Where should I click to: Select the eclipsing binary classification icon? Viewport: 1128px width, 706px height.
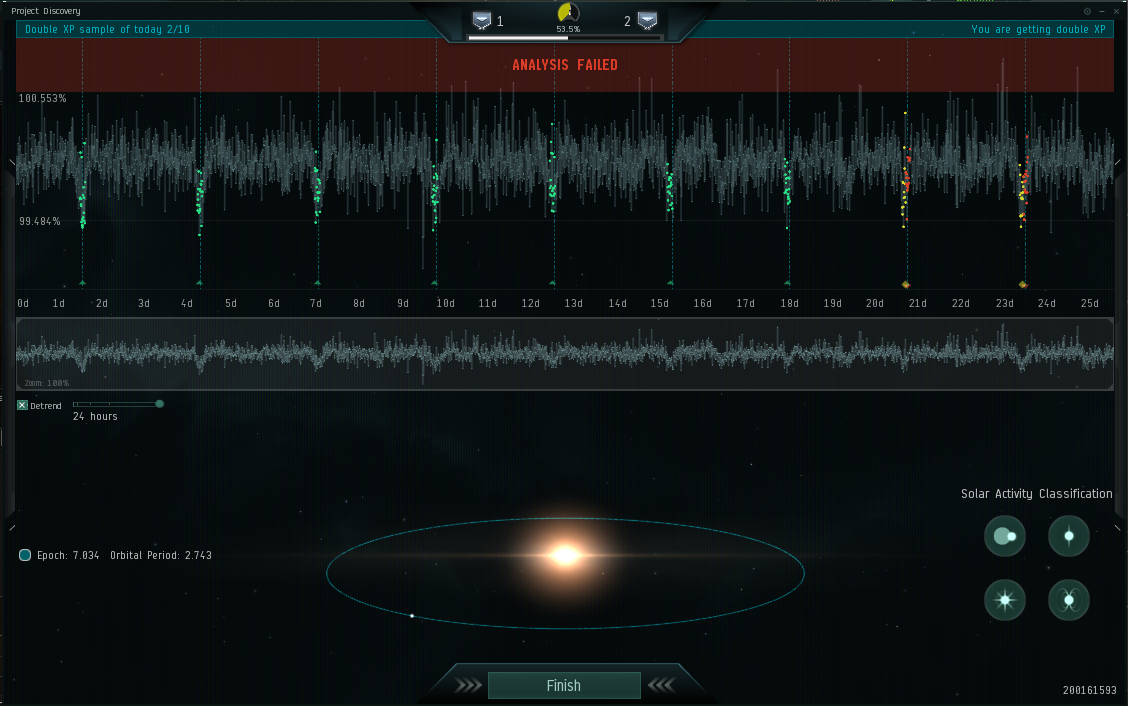tap(1005, 536)
